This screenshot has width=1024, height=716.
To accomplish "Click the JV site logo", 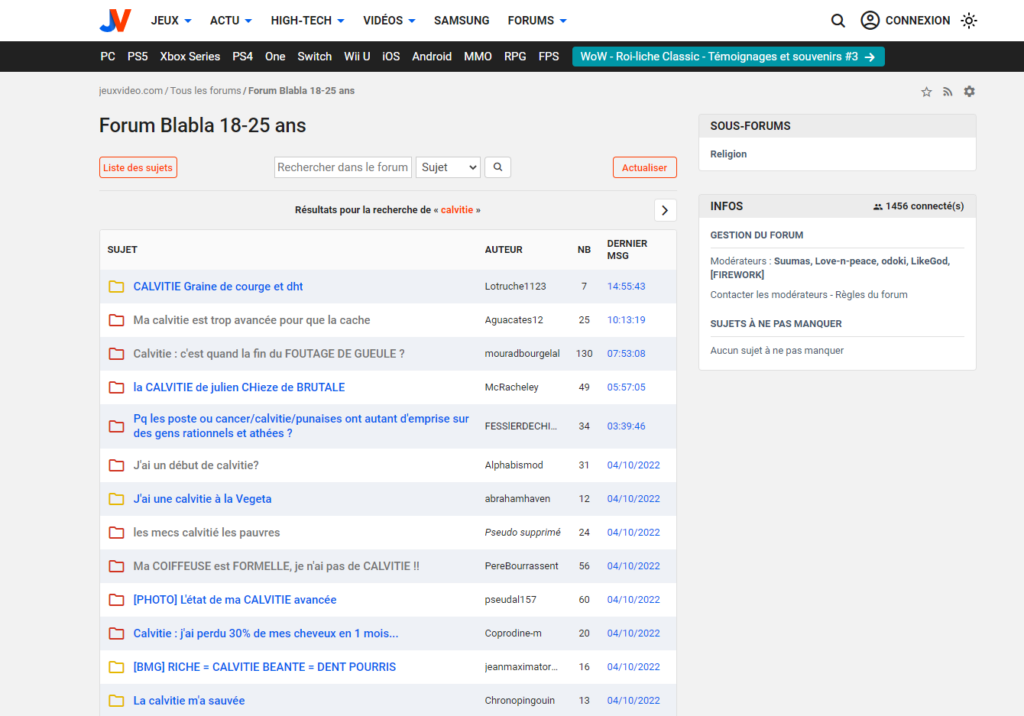I will pos(115,20).
